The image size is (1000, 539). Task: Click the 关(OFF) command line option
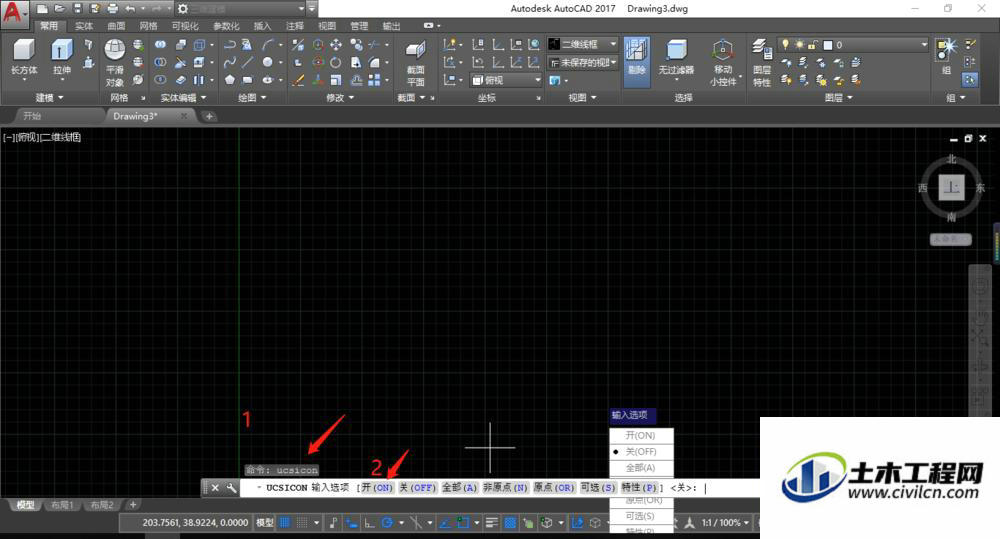(x=418, y=487)
